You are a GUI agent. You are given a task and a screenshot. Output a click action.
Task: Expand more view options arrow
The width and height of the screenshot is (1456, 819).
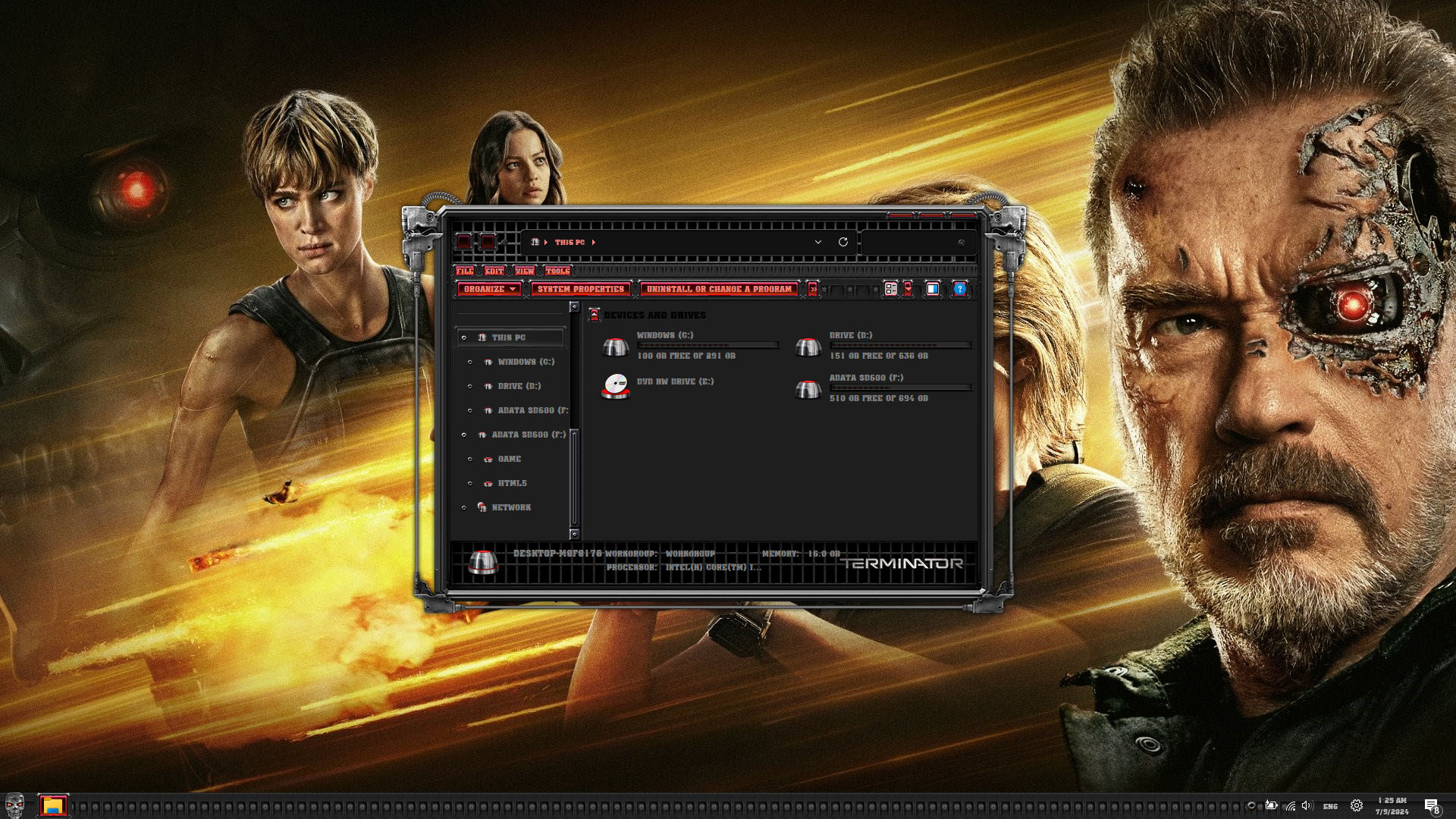[x=908, y=289]
